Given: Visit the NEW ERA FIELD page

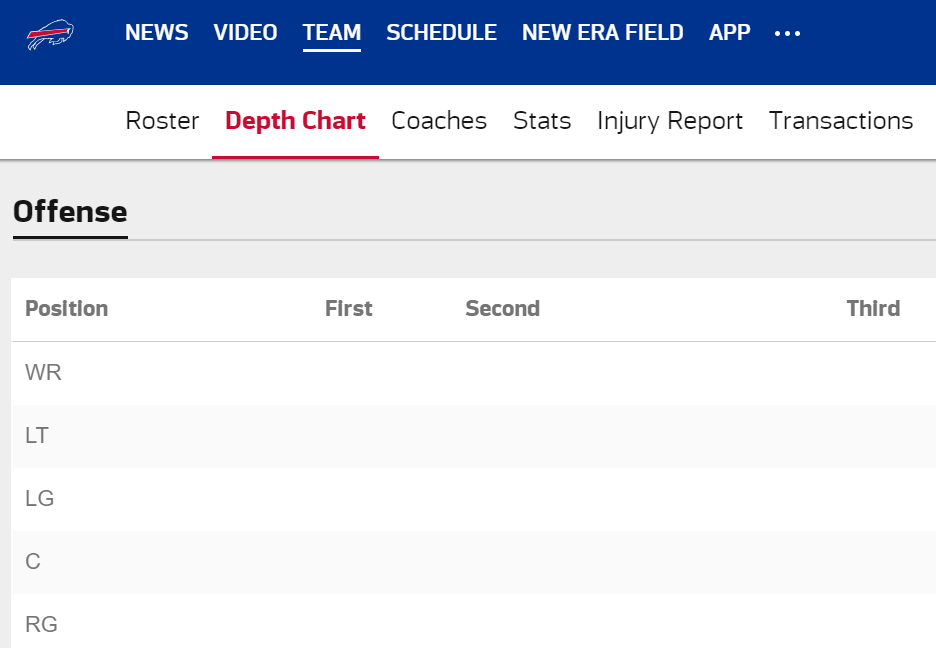Looking at the screenshot, I should click(602, 32).
